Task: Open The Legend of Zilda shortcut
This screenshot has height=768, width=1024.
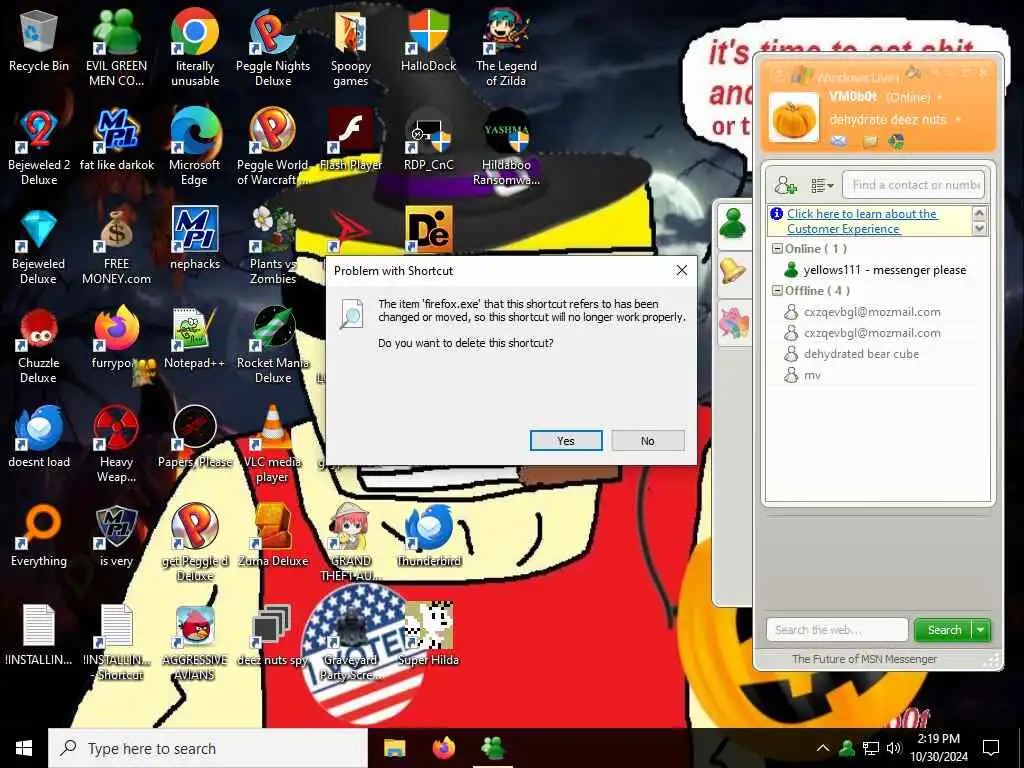Action: (x=506, y=49)
